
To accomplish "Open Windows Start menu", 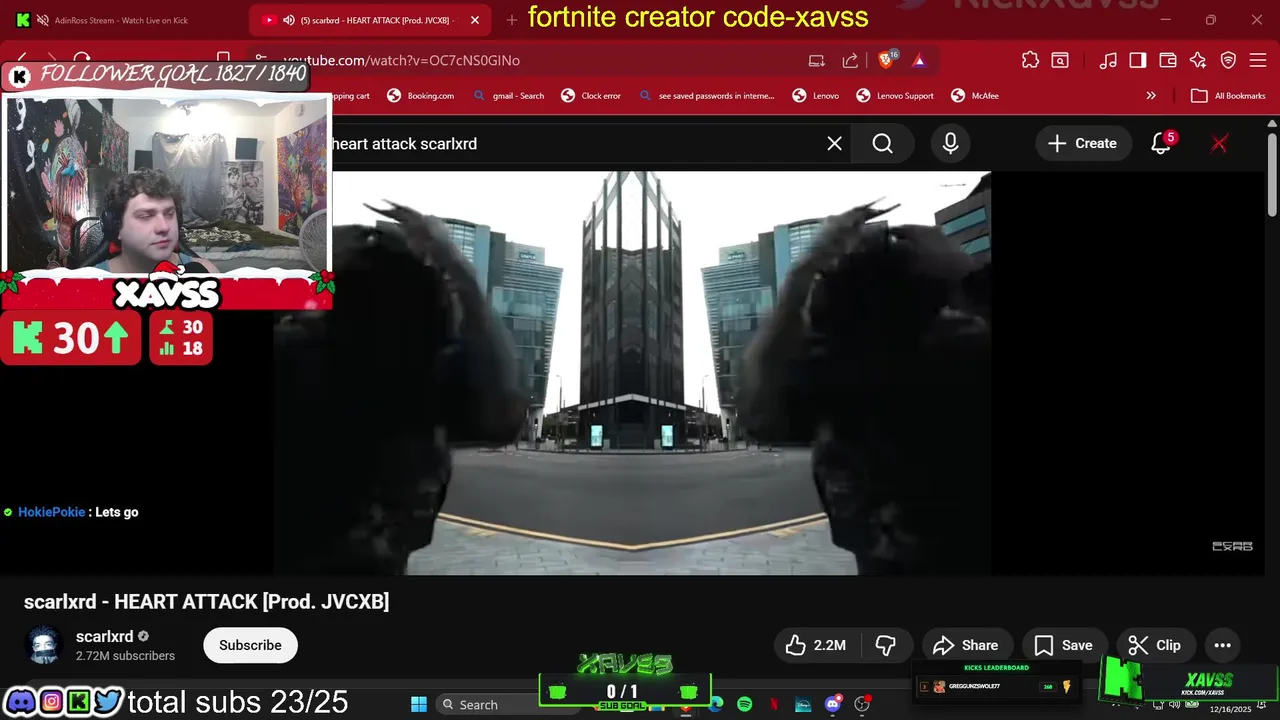I will [x=419, y=704].
